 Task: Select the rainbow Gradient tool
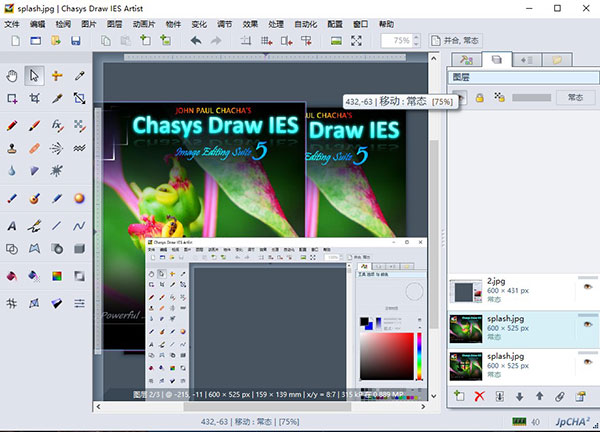pos(57,276)
